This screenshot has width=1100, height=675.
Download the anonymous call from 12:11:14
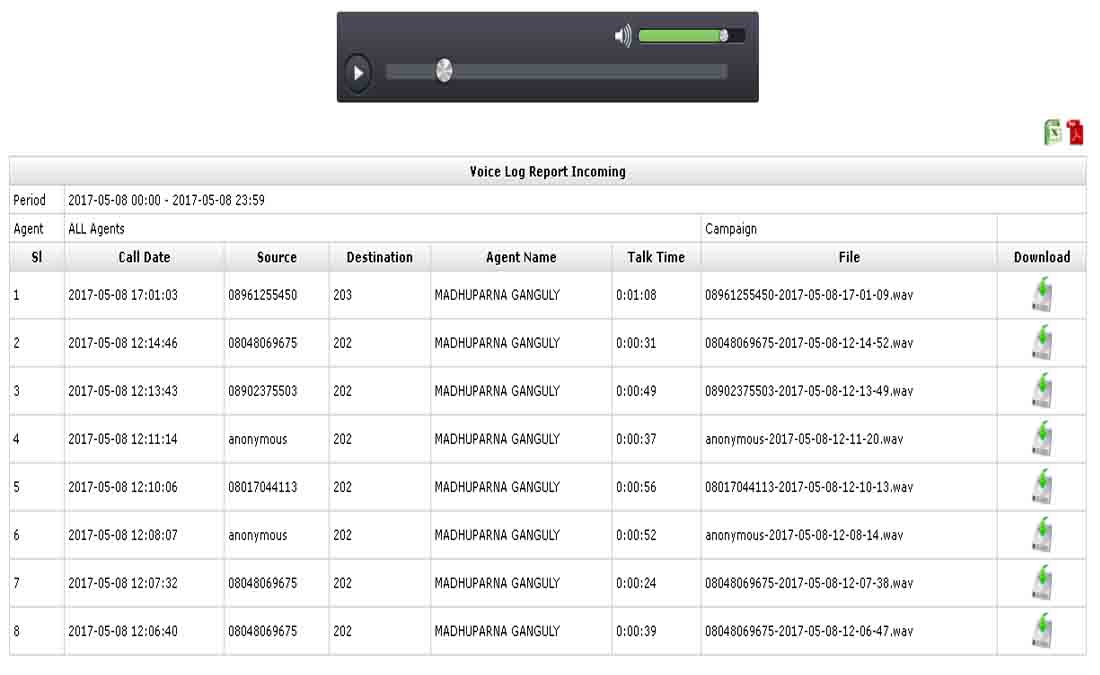1043,438
